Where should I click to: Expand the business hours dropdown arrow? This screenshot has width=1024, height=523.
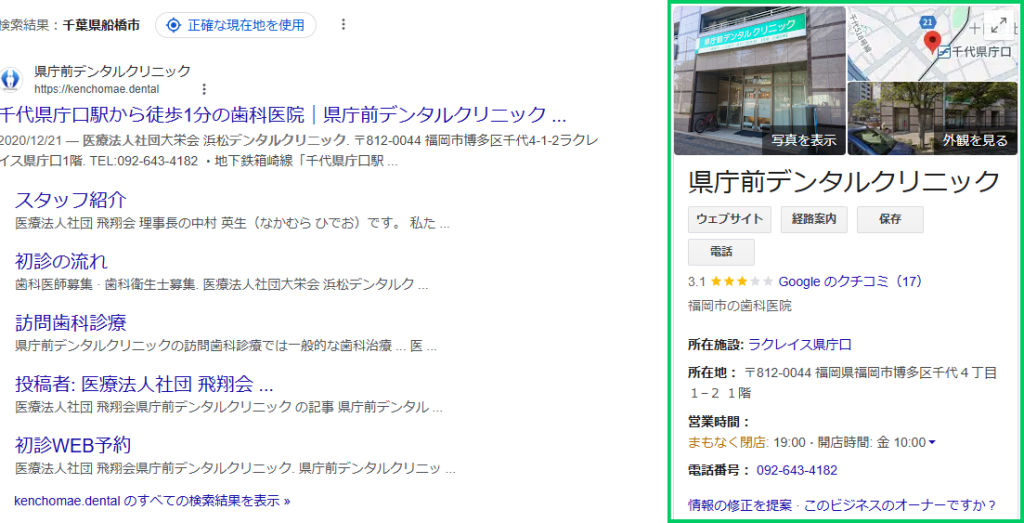pyautogui.click(x=932, y=442)
